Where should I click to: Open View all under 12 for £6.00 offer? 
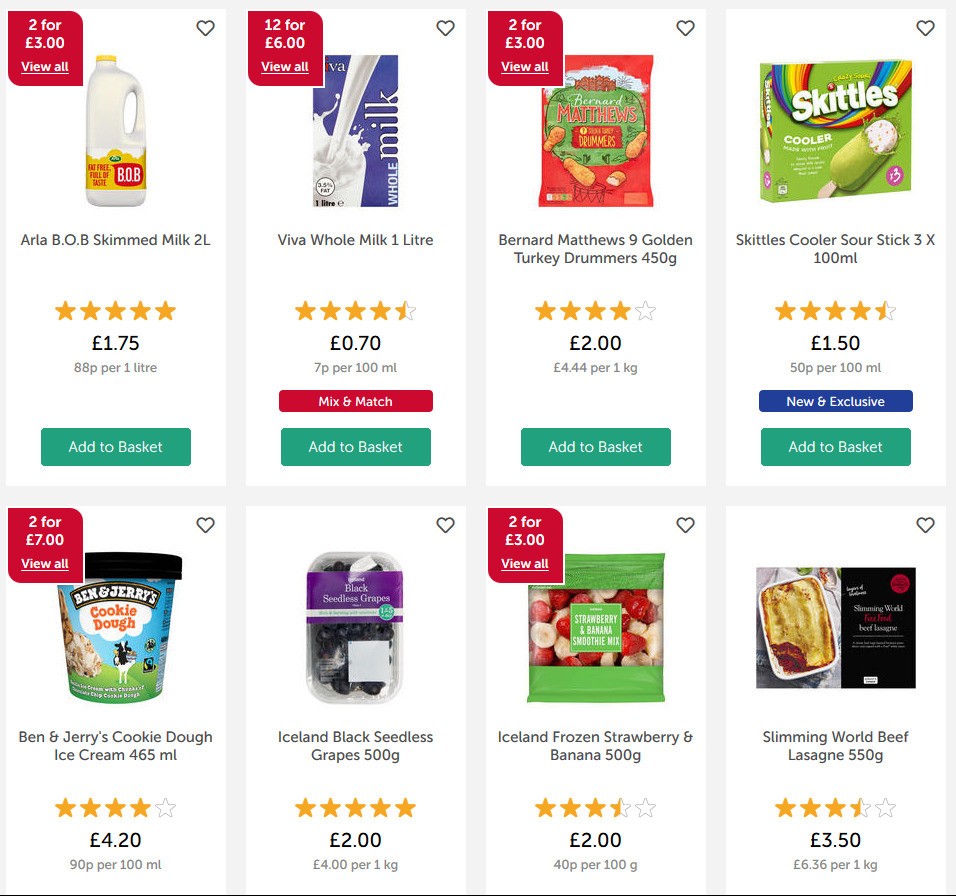[284, 67]
